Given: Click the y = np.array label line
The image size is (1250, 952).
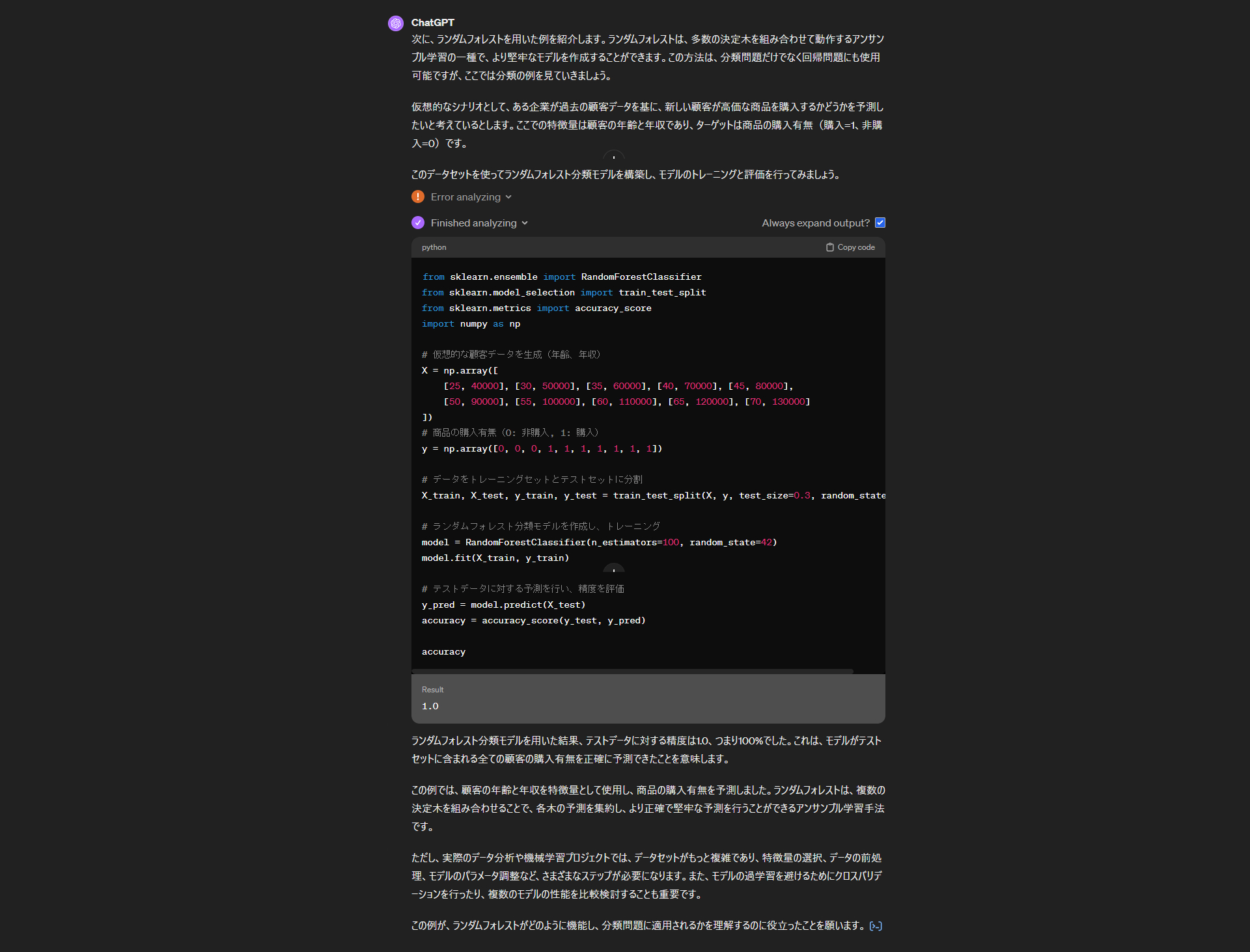Looking at the screenshot, I should (x=542, y=449).
